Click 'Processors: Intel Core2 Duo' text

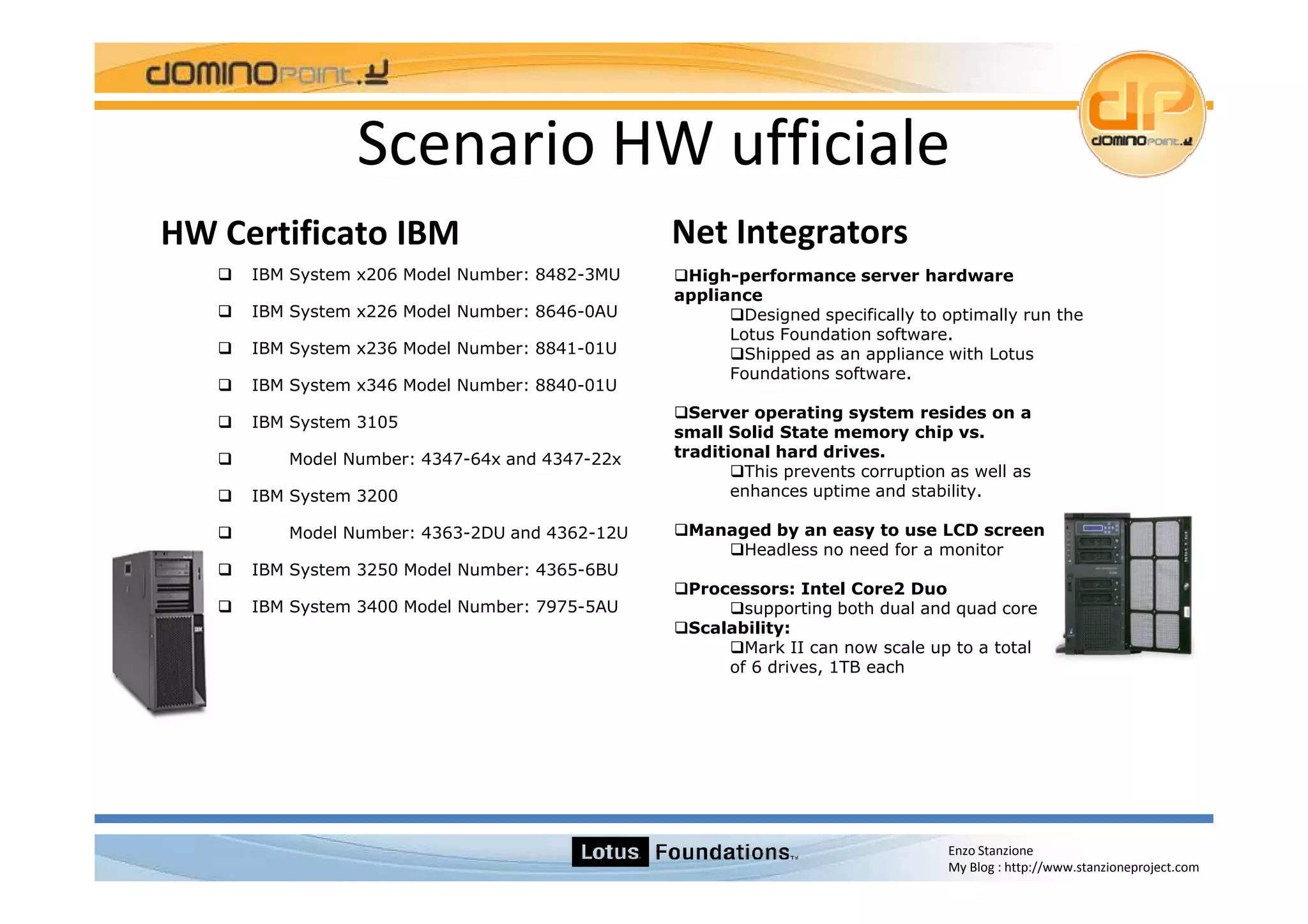tap(818, 589)
